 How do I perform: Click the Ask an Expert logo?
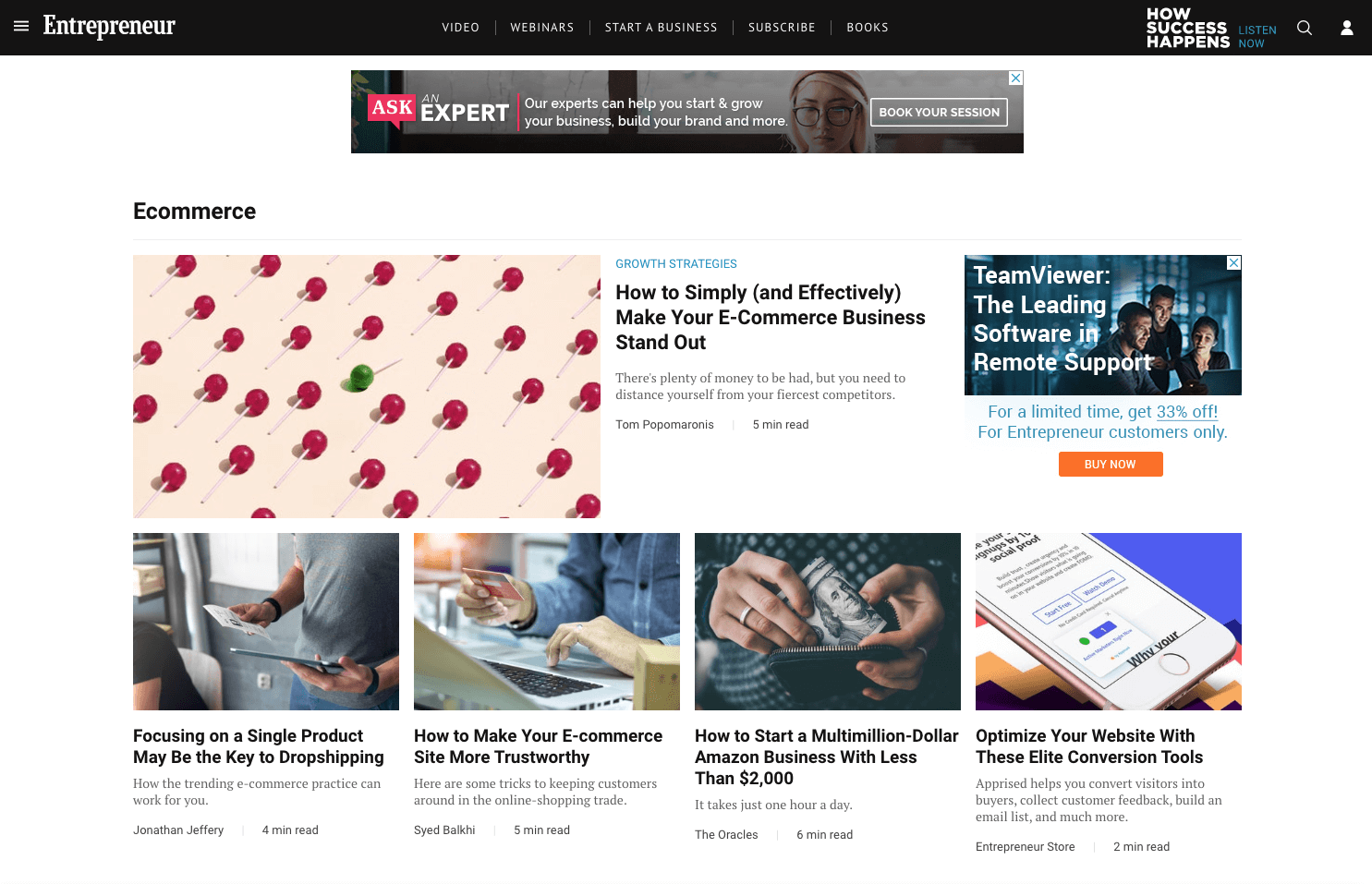(438, 110)
